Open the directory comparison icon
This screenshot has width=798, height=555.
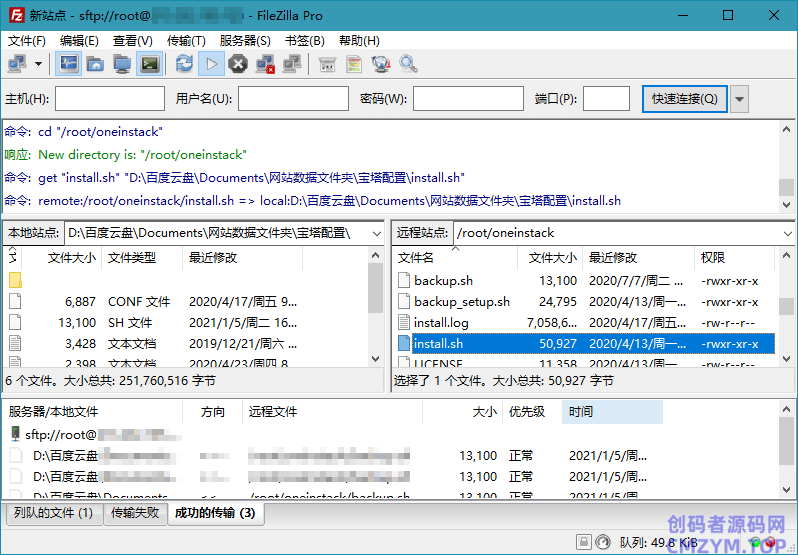[354, 64]
